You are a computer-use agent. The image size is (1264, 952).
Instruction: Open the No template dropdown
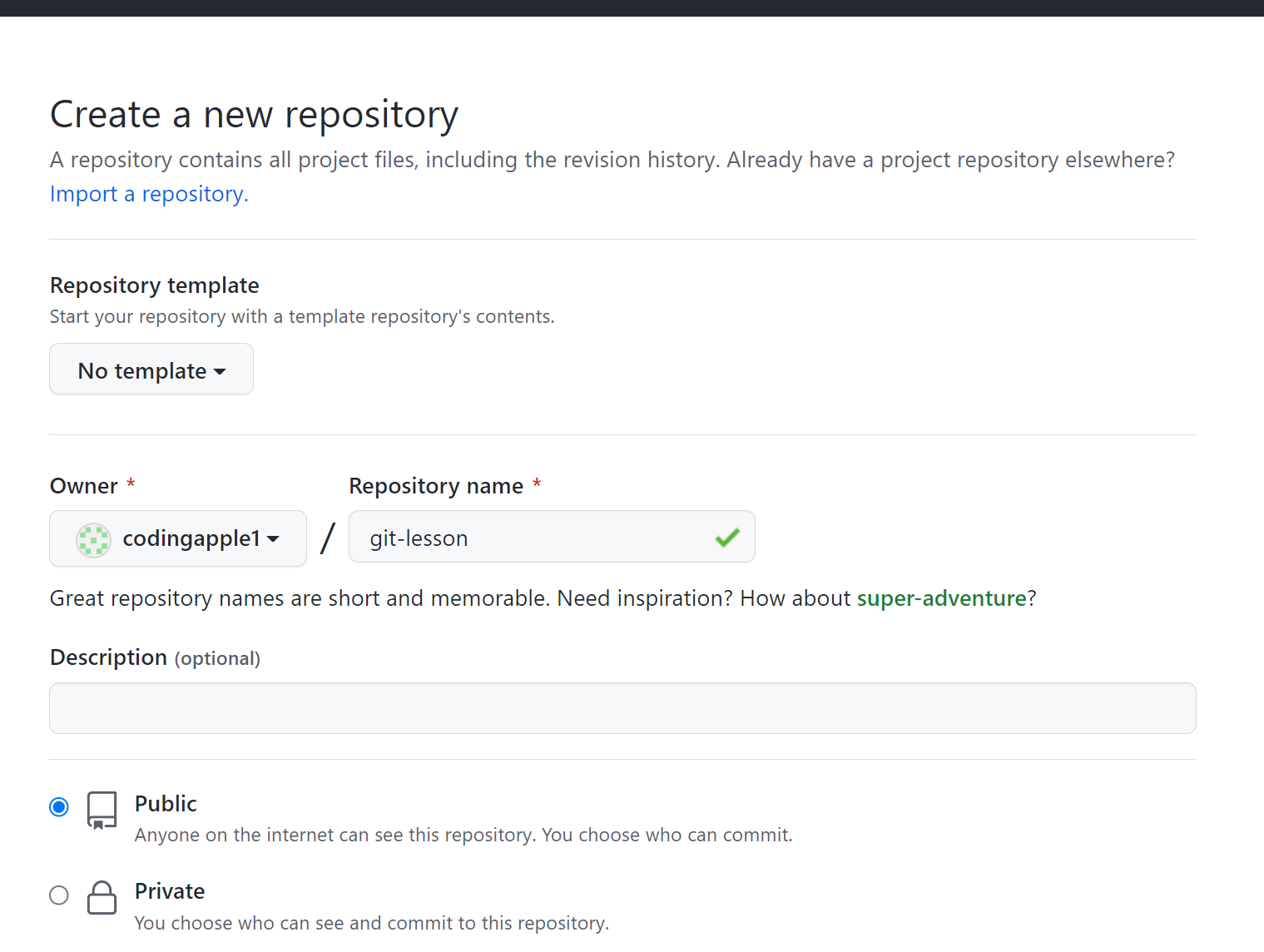151,369
